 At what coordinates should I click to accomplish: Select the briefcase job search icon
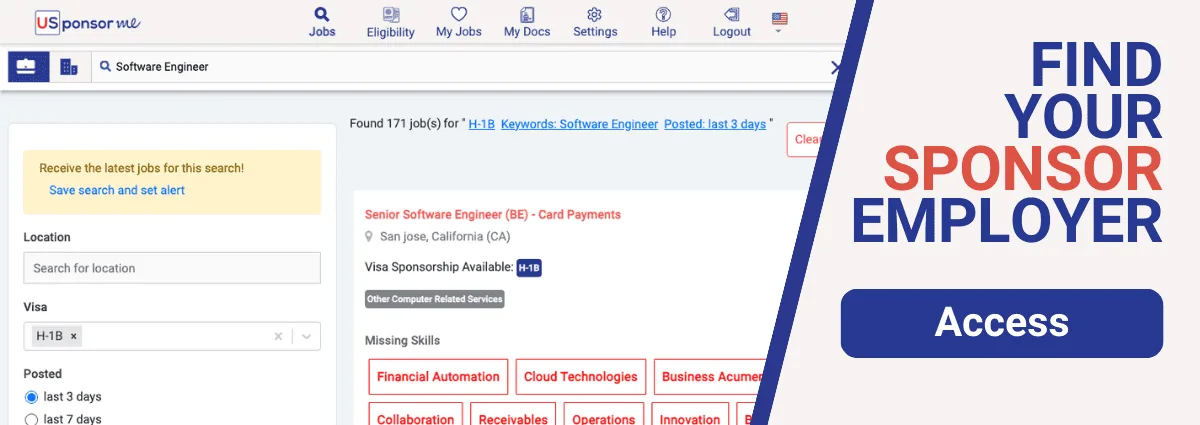tap(27, 67)
